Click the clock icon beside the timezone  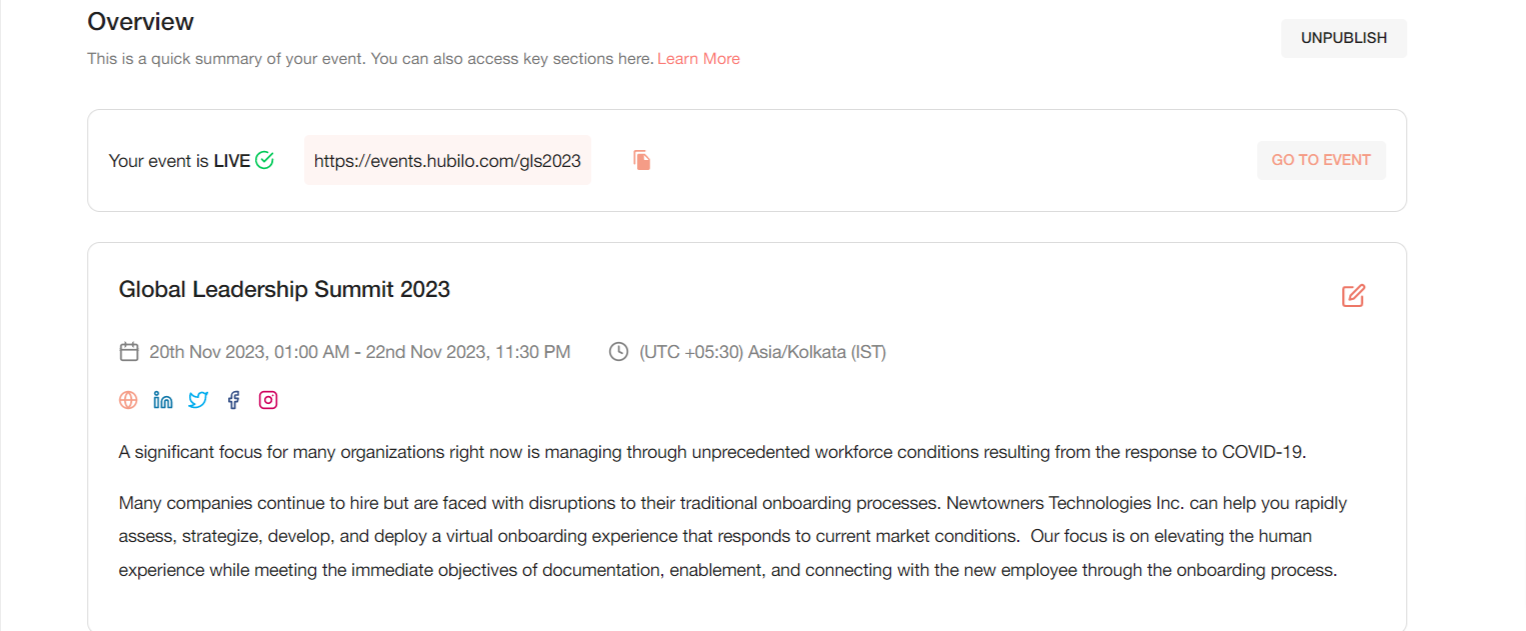tap(619, 352)
